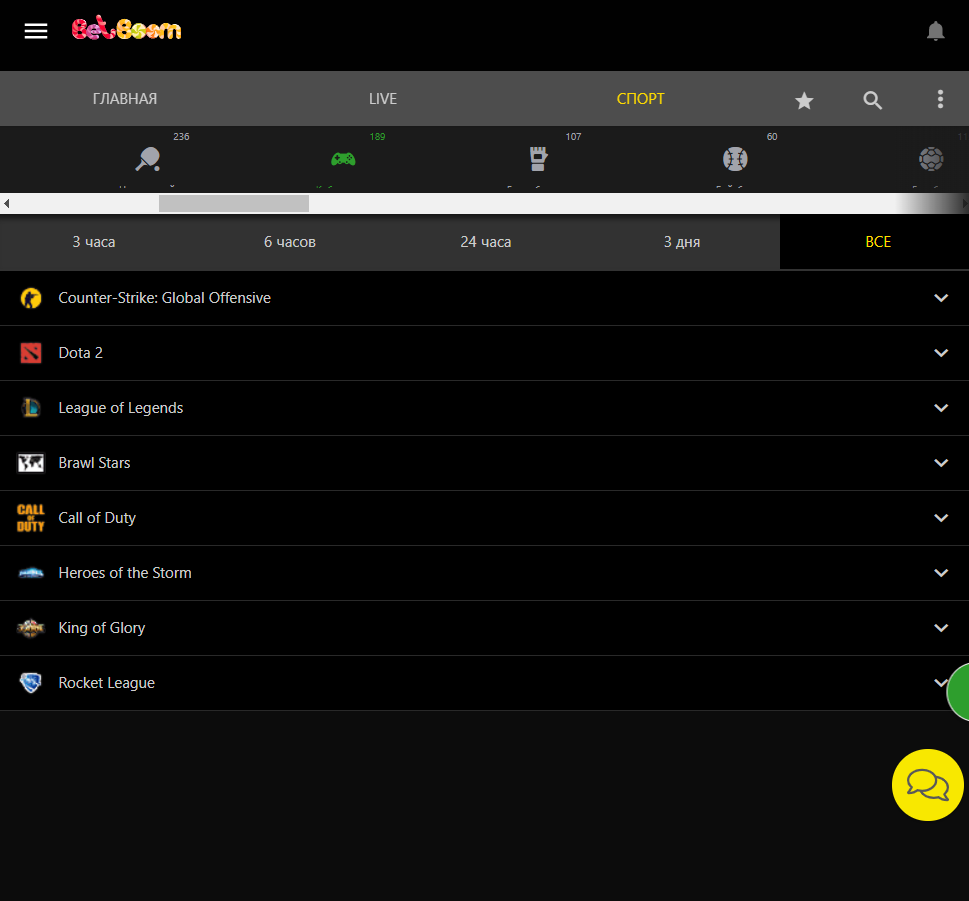Switch to the ГЛАВНАЯ tab
This screenshot has width=969, height=901.
(125, 99)
